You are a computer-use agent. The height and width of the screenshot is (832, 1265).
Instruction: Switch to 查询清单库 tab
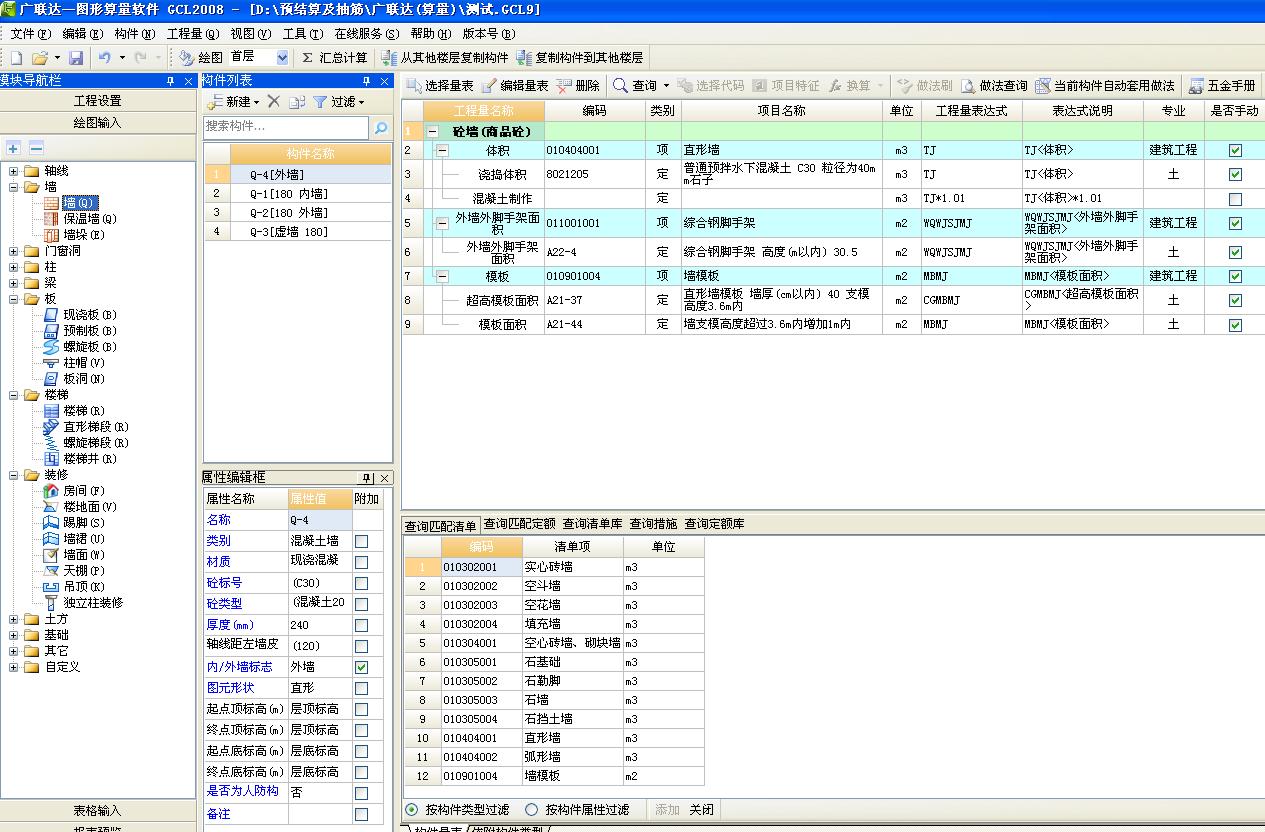coord(592,524)
